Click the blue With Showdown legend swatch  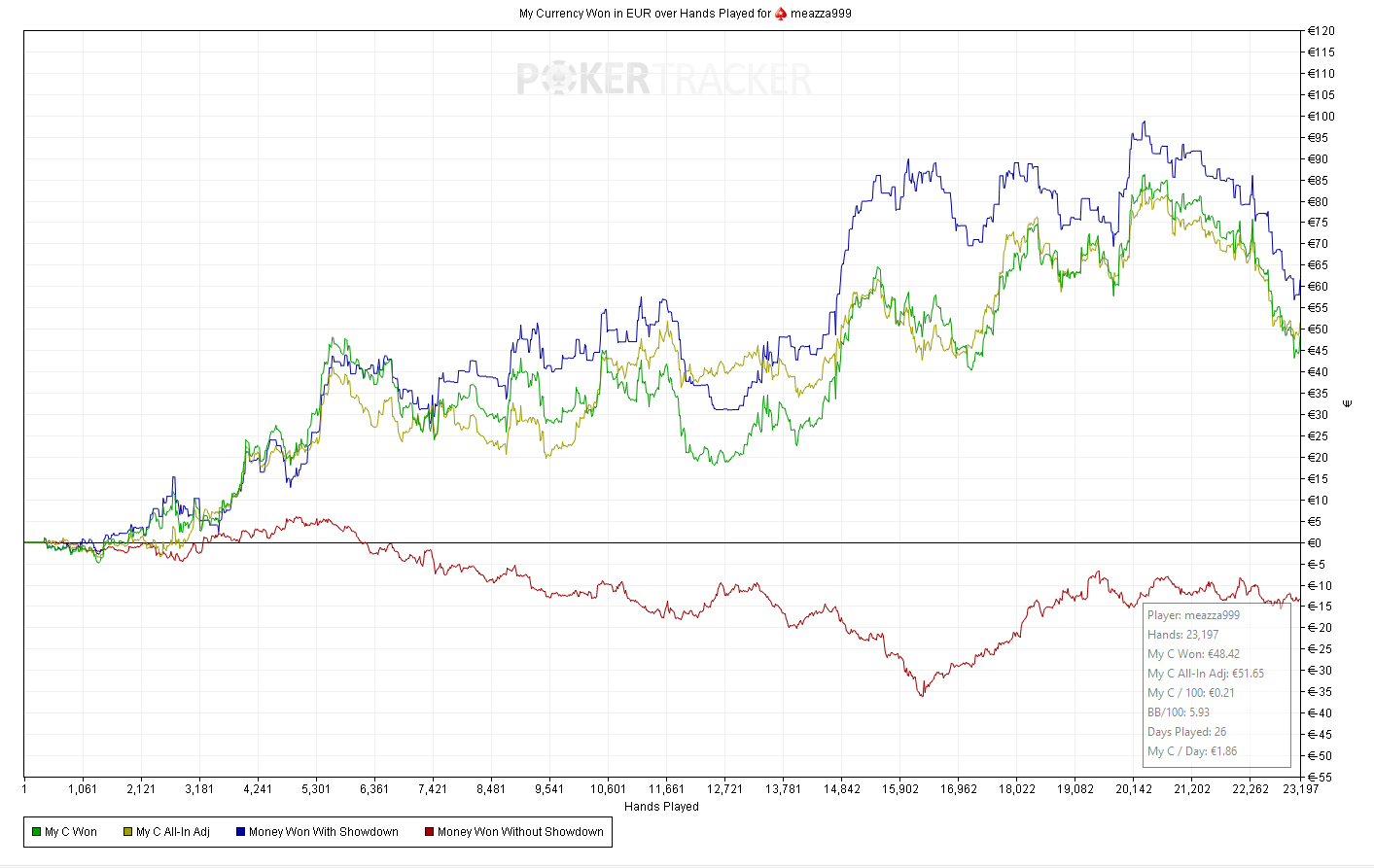click(241, 832)
